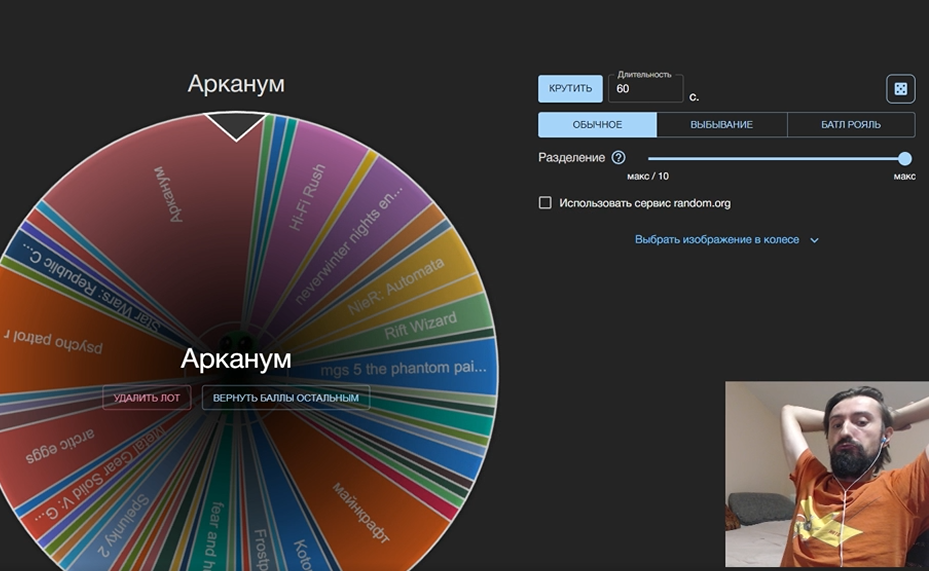
Task: Switch to the БАТЛ РОЯЛЬ mode tab
Action: pos(851,125)
